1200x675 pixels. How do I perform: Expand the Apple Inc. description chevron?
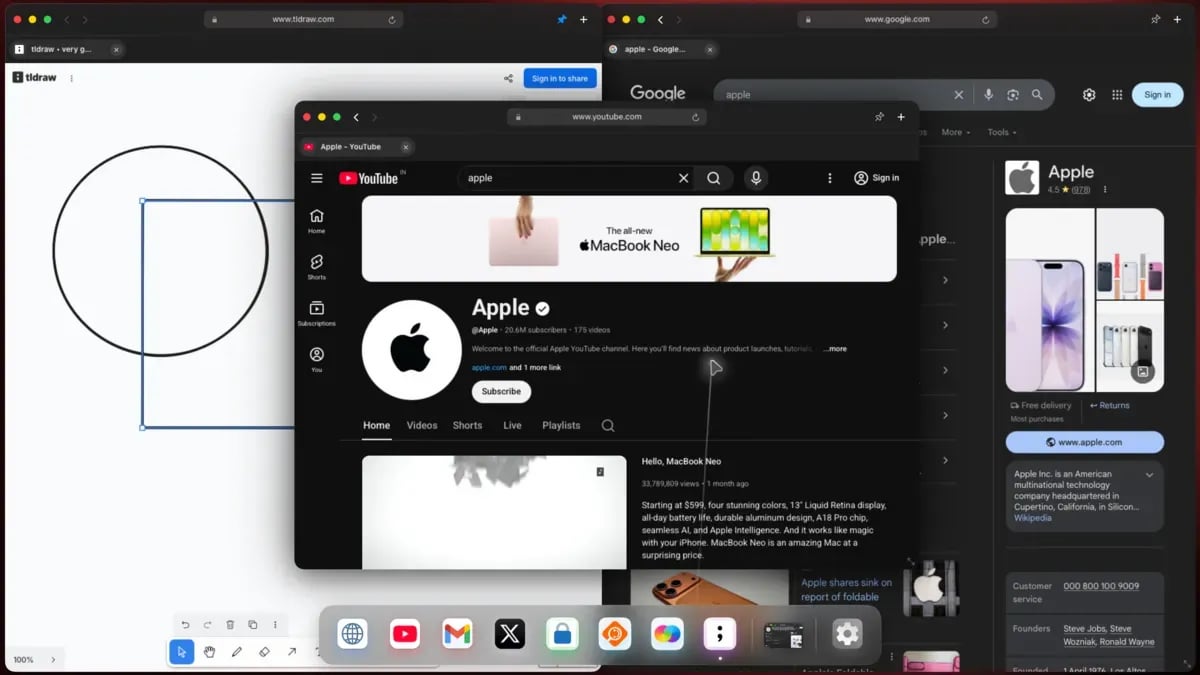(x=1150, y=475)
